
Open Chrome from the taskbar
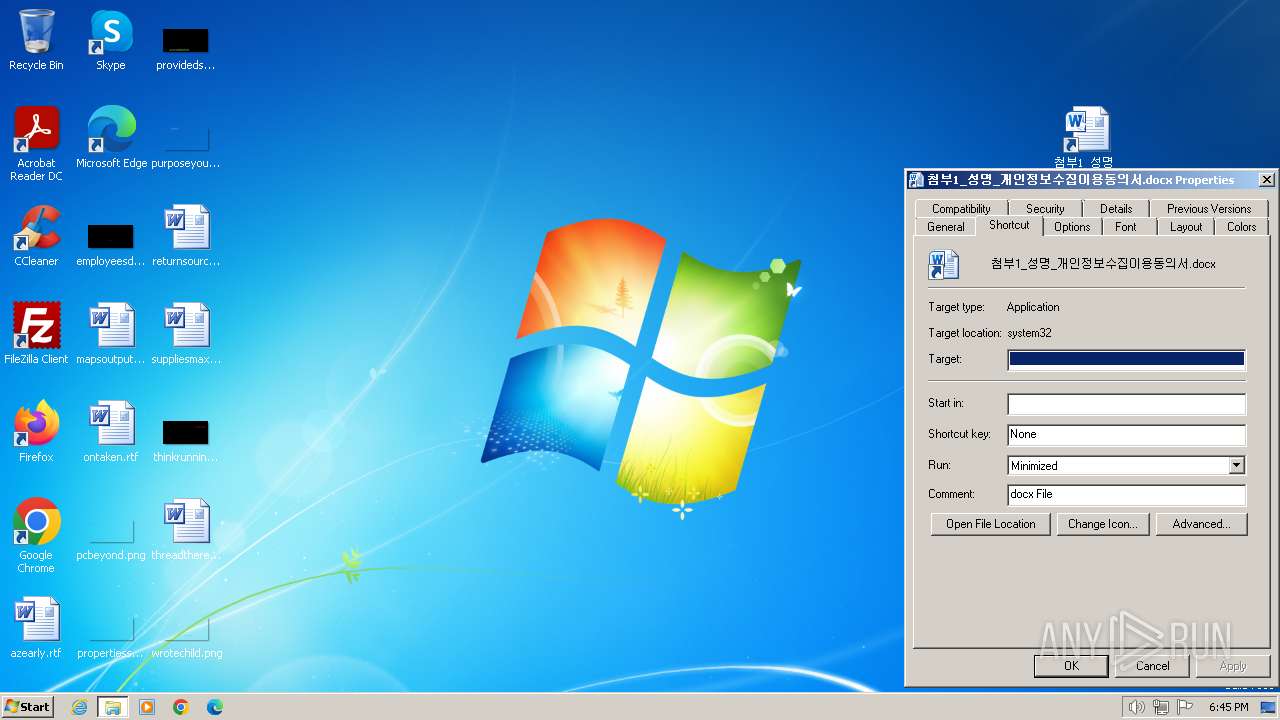pos(181,707)
